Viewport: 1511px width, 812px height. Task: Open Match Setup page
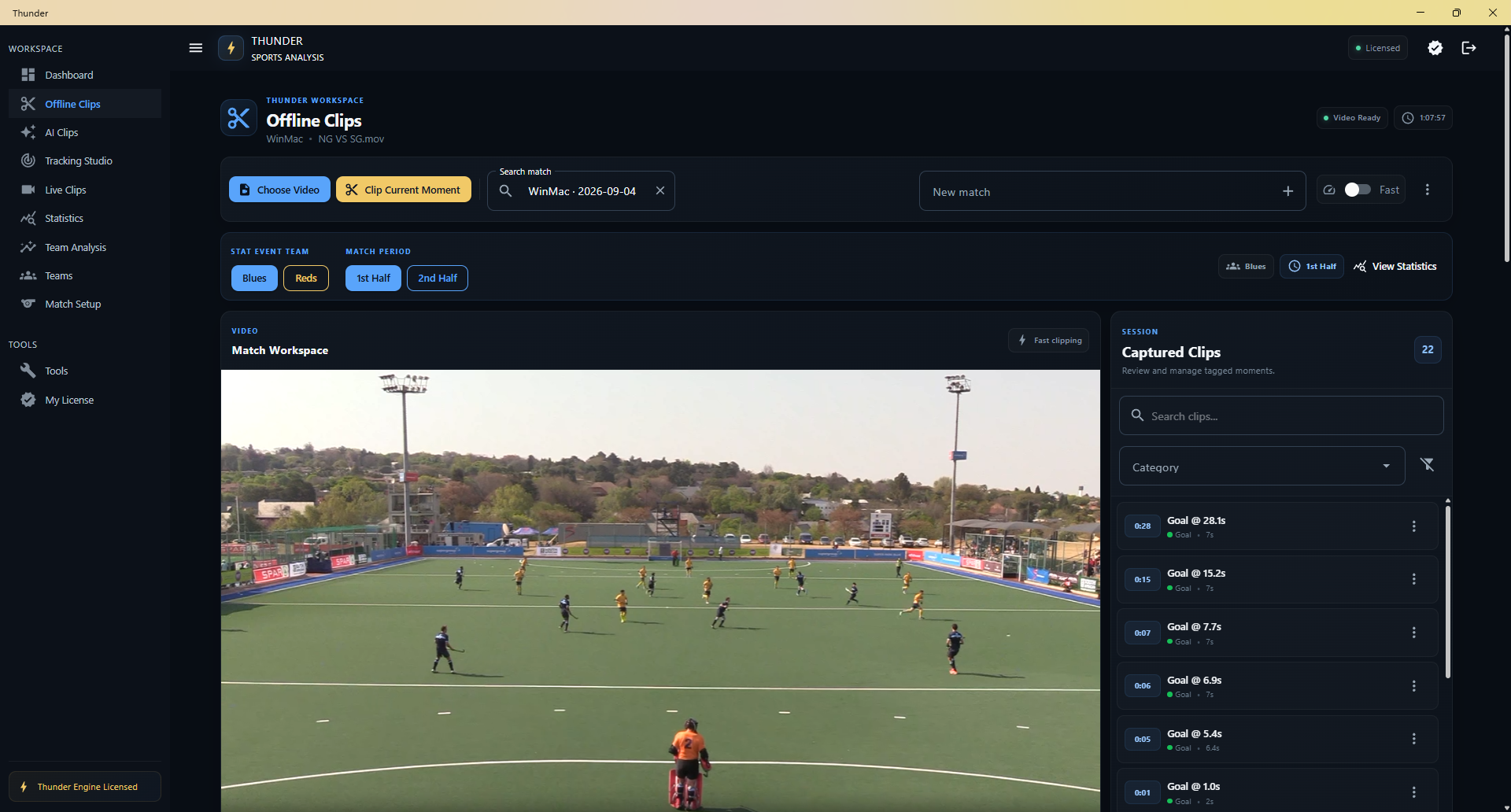[85, 304]
